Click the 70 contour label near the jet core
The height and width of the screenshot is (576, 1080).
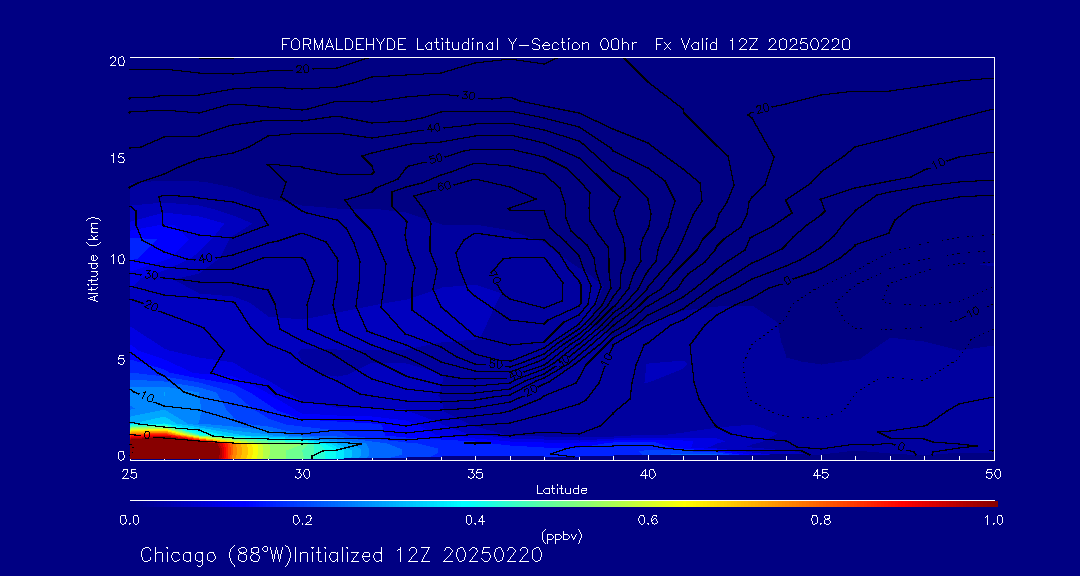495,278
